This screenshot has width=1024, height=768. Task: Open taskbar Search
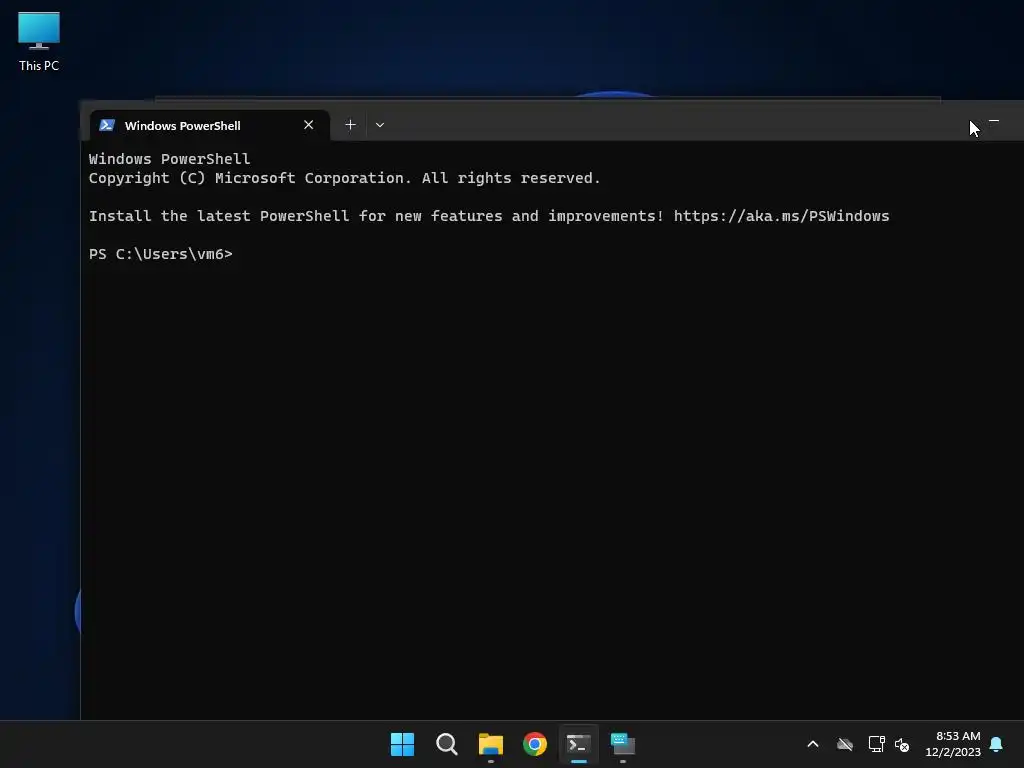point(447,744)
